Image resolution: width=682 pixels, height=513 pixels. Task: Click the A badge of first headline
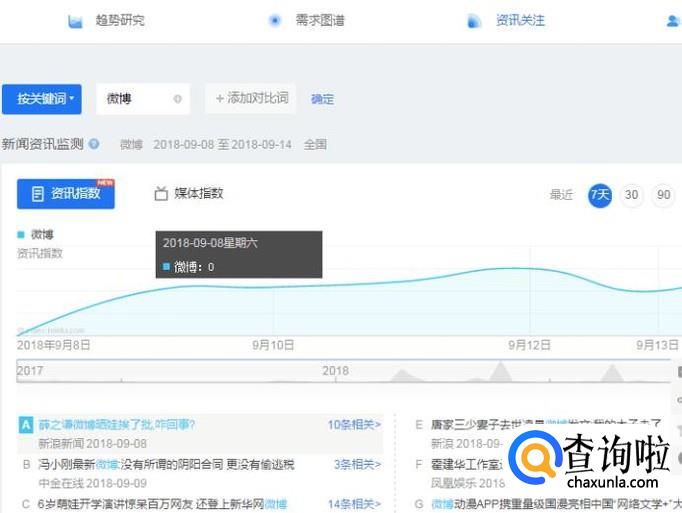(x=26, y=425)
